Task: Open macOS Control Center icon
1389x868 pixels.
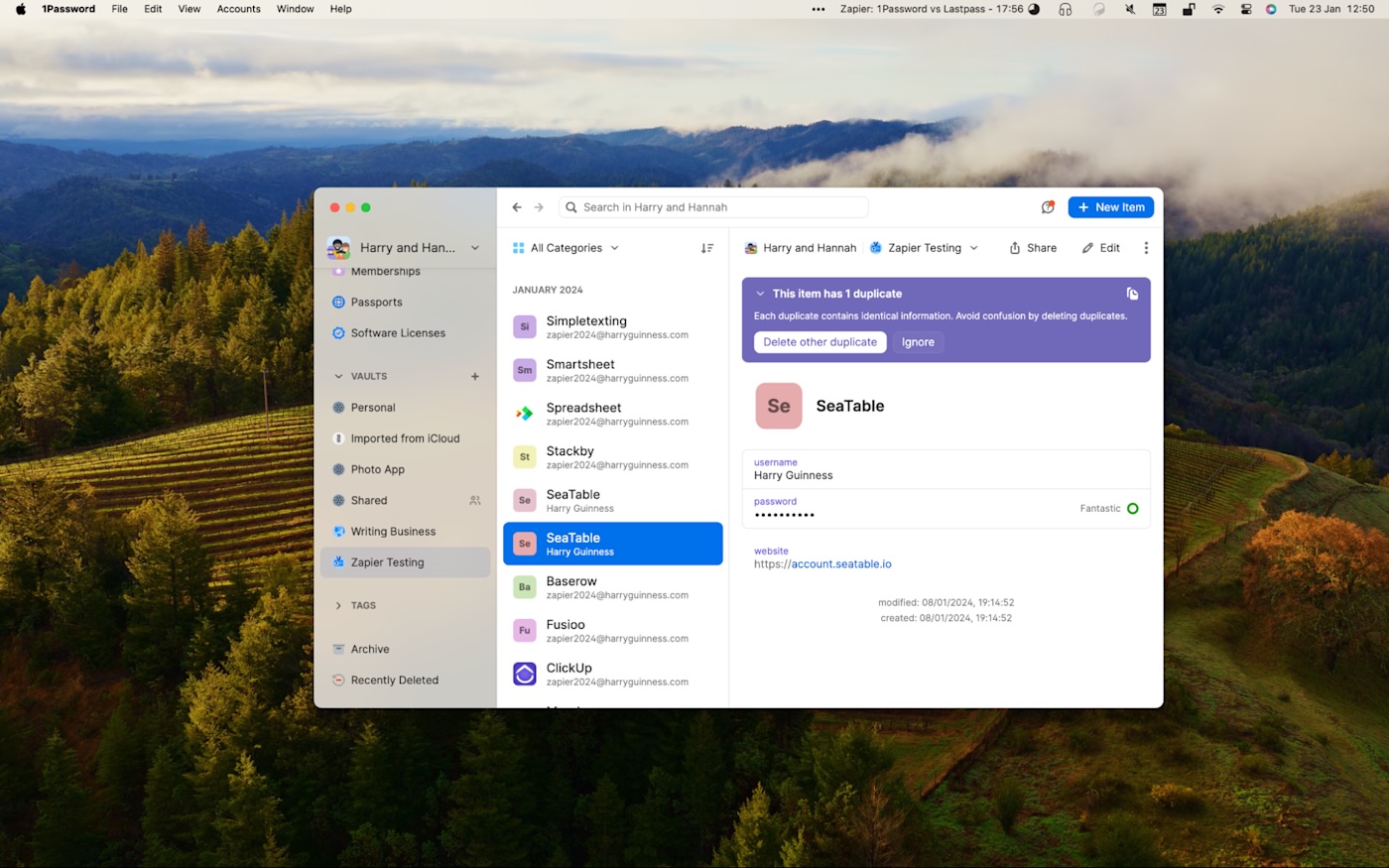Action: click(1246, 9)
